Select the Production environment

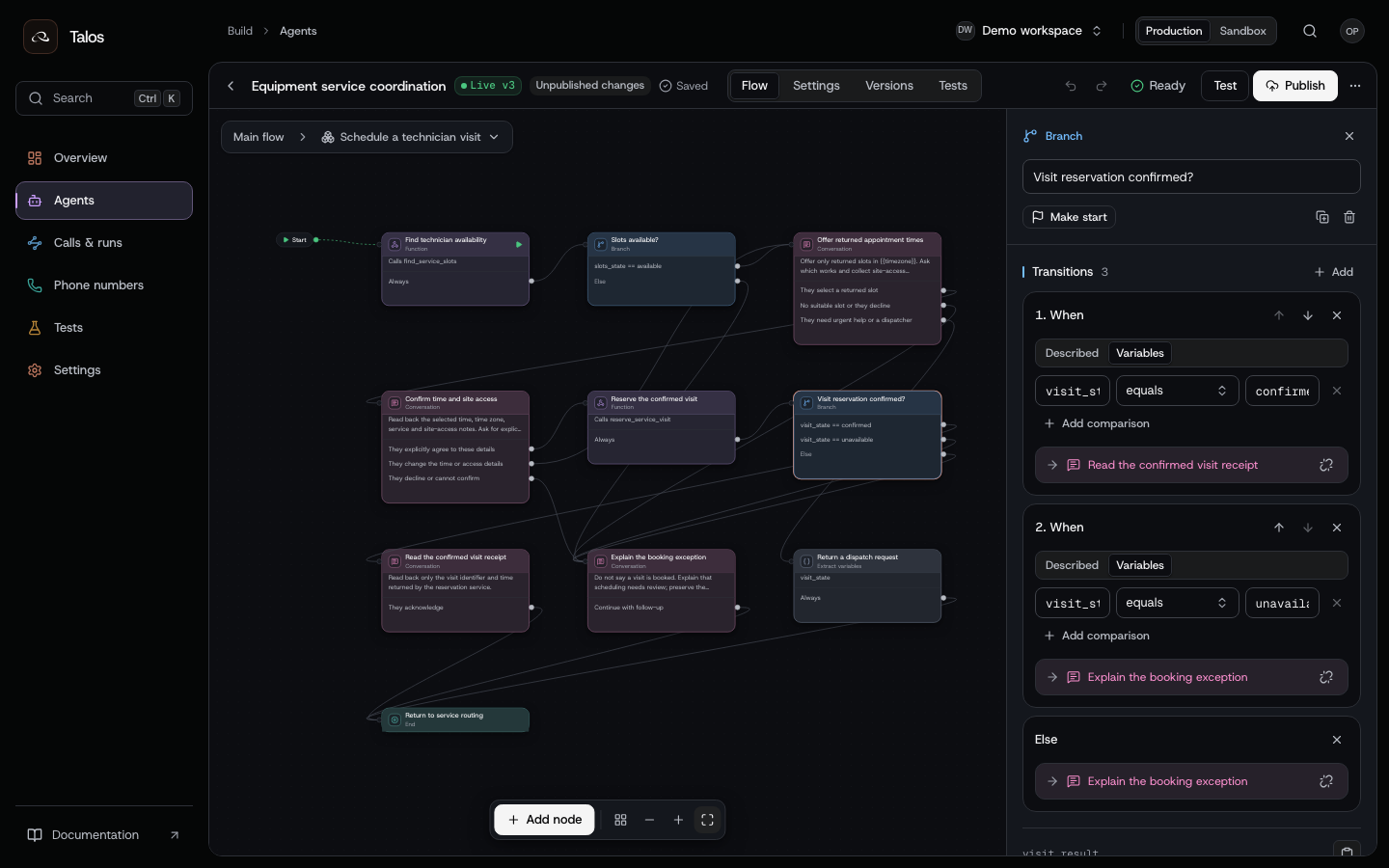click(x=1174, y=31)
